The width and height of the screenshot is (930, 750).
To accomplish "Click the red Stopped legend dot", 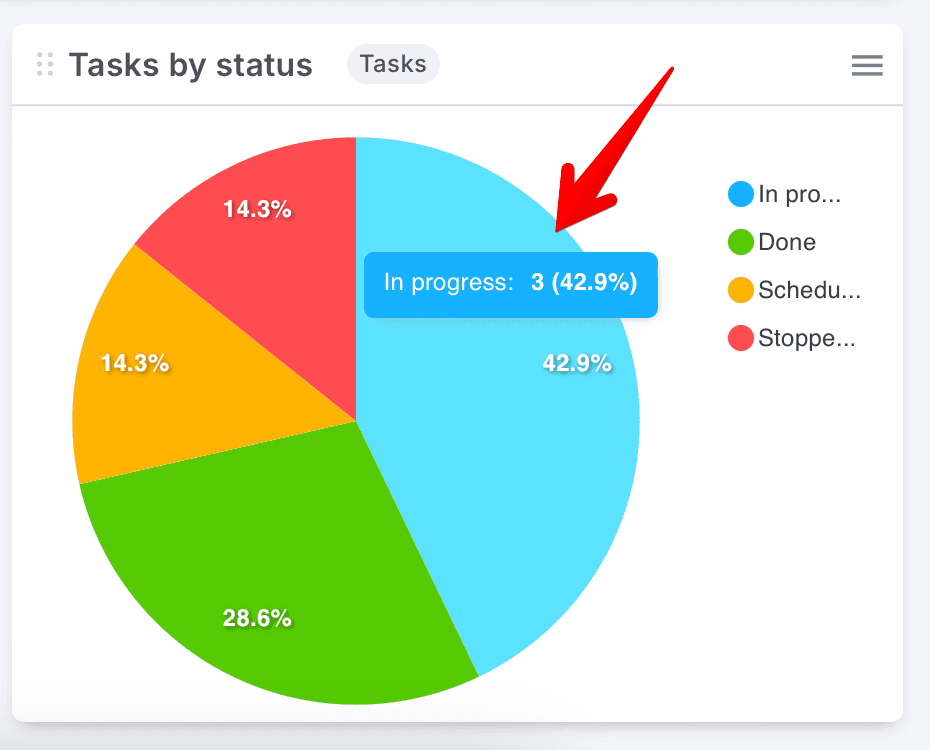I will point(740,339).
